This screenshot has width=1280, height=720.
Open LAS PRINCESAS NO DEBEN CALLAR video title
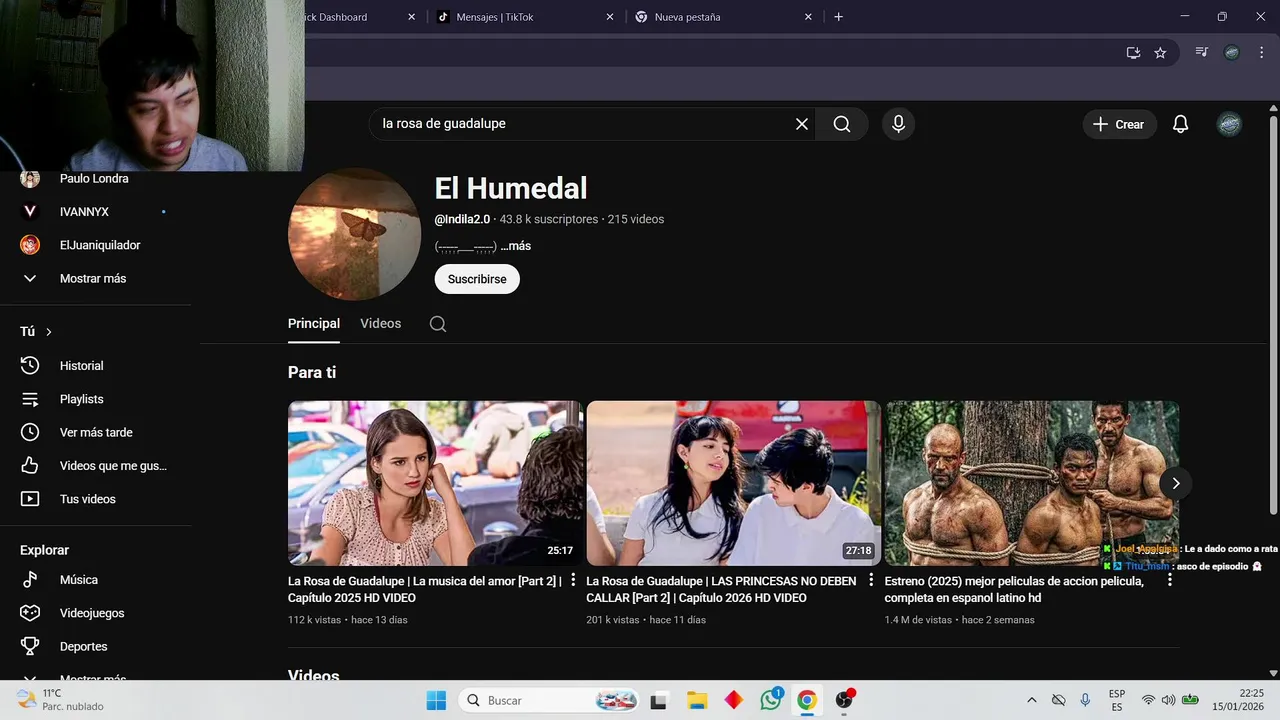click(x=721, y=589)
